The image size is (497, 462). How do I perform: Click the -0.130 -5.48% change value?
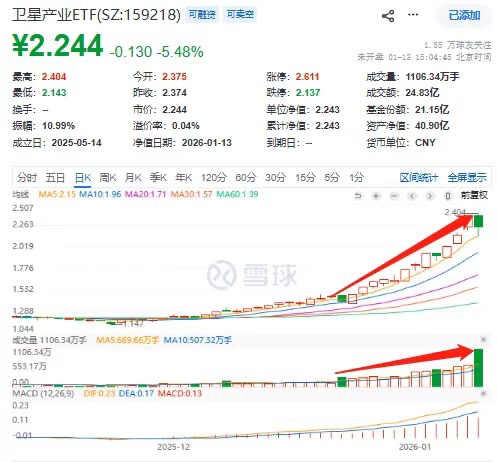coord(156,52)
